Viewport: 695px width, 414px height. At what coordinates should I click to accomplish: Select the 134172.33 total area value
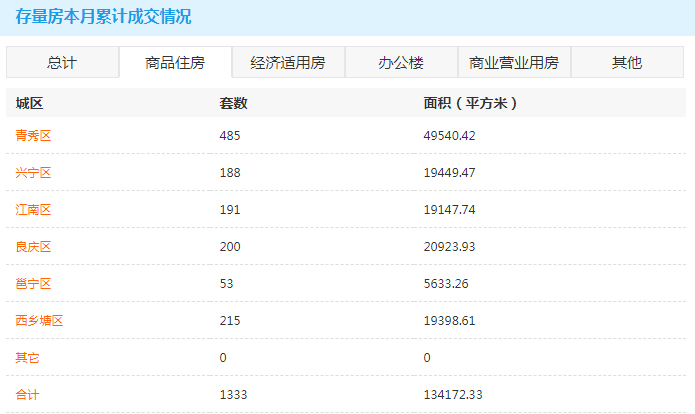[x=453, y=394]
